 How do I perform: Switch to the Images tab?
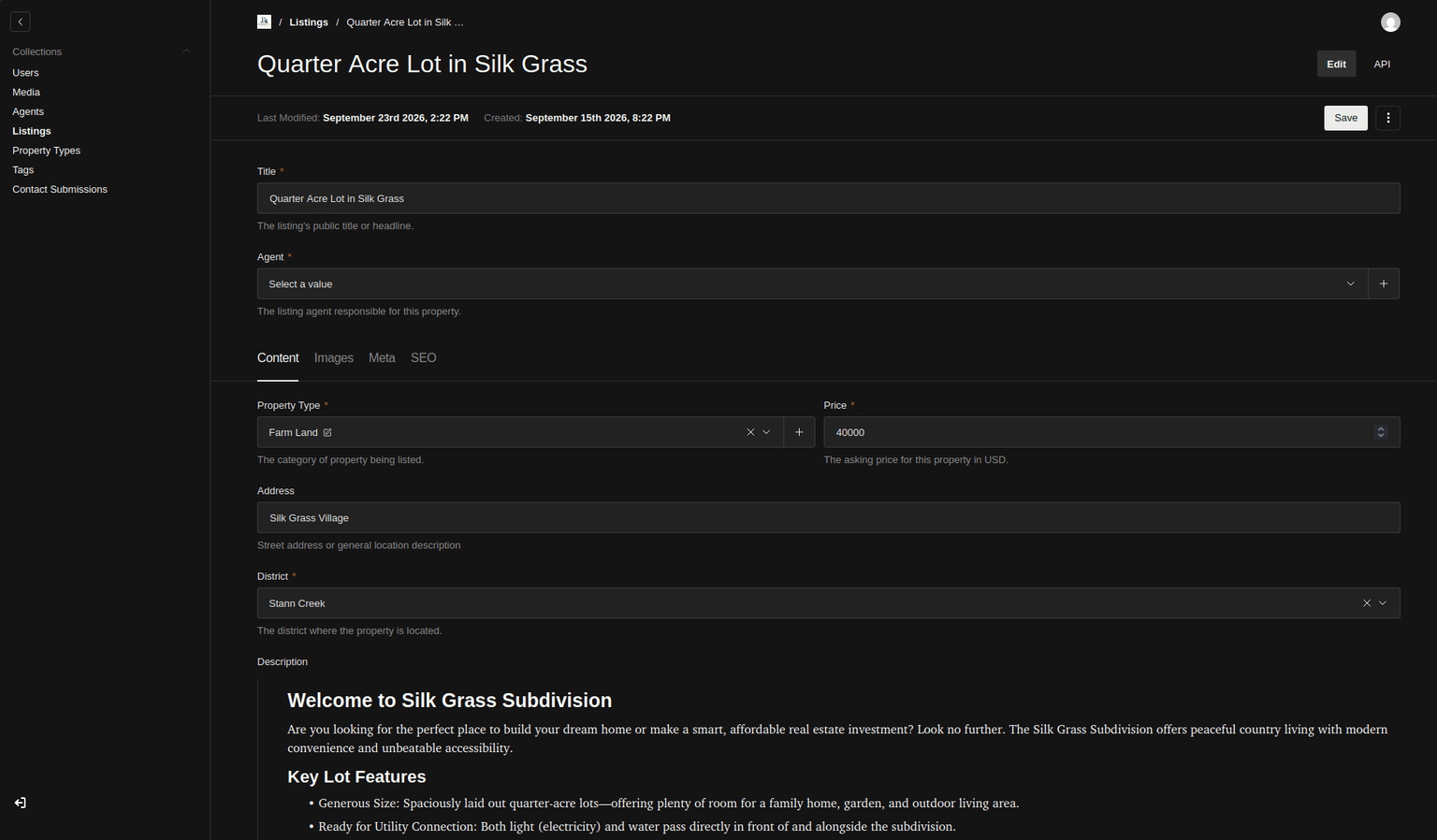click(x=334, y=358)
